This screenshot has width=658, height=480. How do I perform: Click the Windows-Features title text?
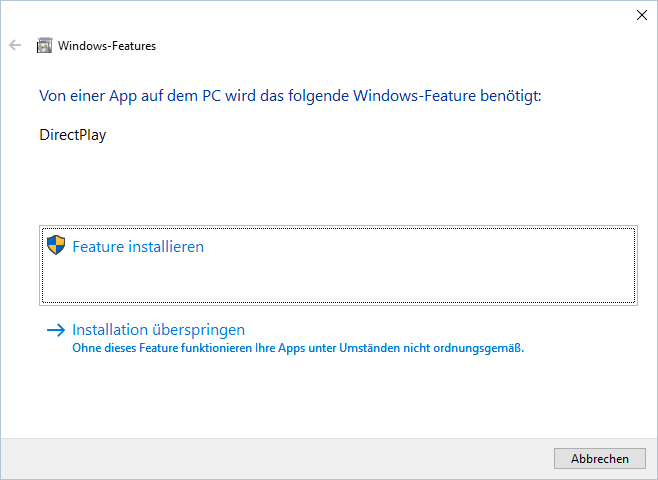(107, 46)
